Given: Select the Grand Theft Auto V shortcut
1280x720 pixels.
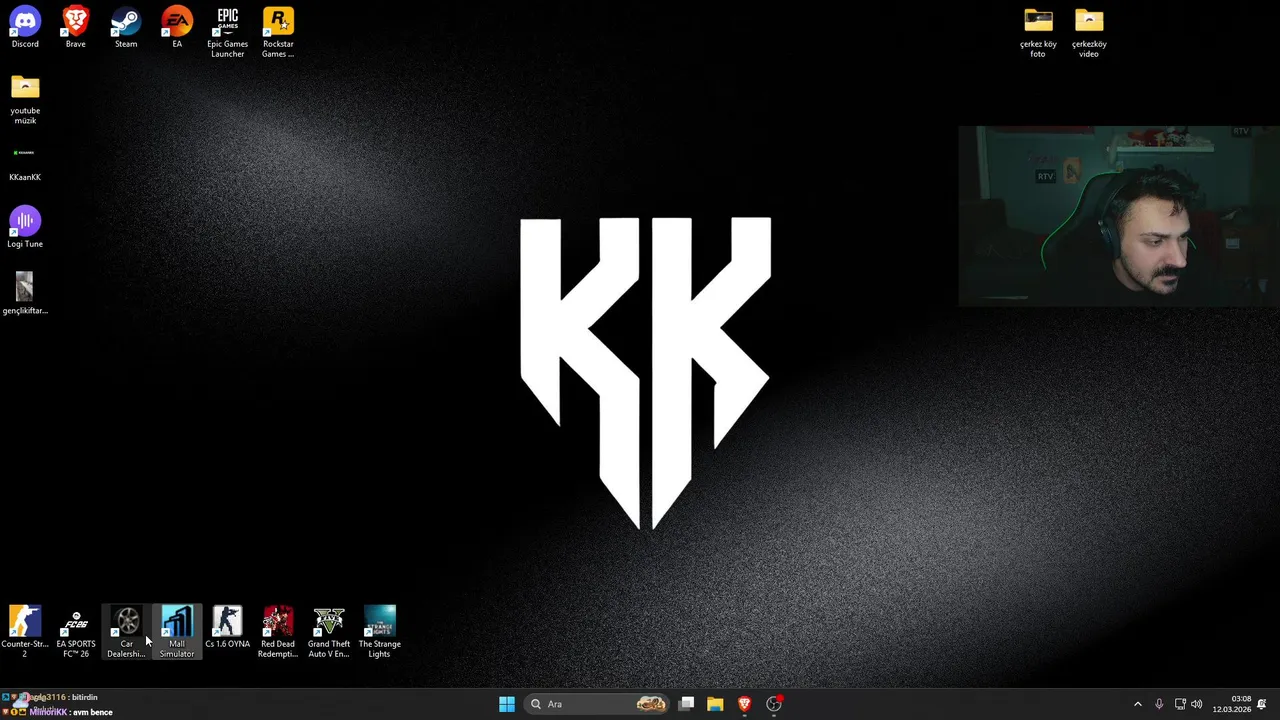Looking at the screenshot, I should point(329,632).
